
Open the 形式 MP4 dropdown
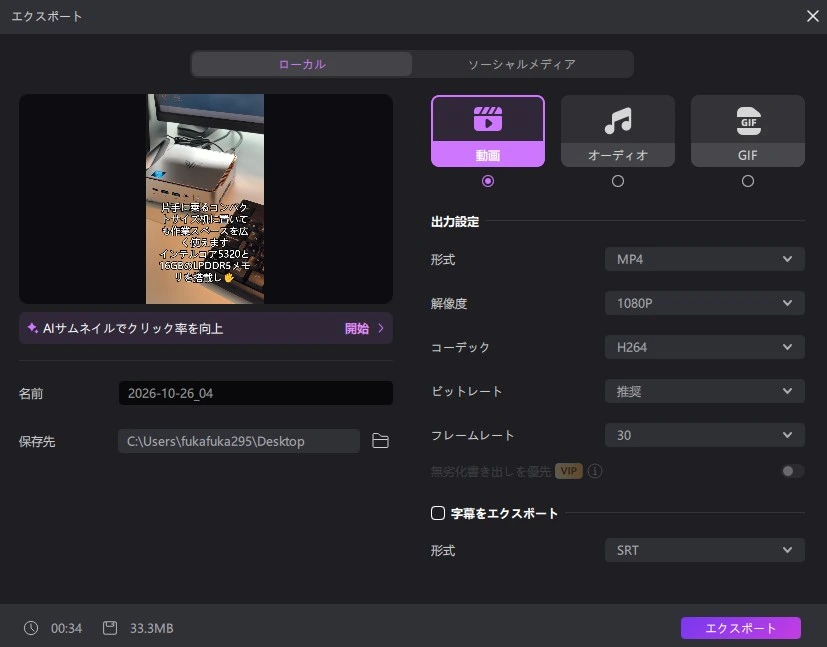click(x=705, y=259)
